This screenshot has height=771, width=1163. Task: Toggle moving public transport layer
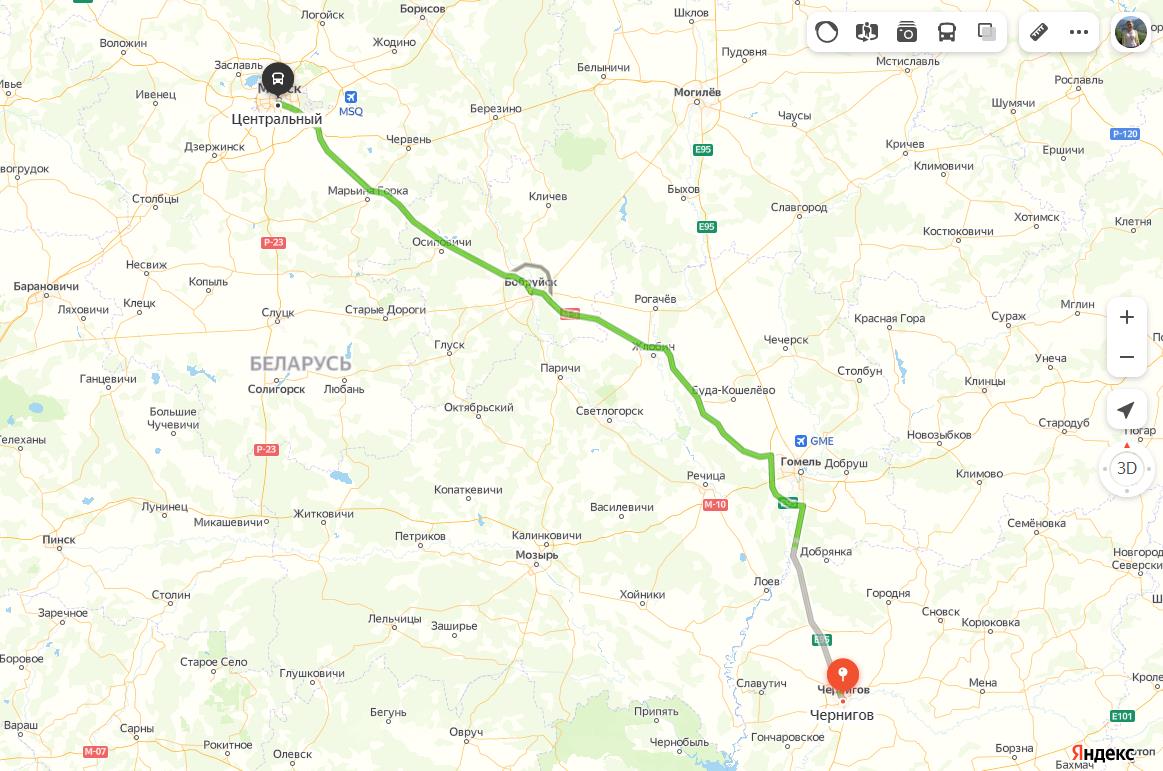coord(946,32)
